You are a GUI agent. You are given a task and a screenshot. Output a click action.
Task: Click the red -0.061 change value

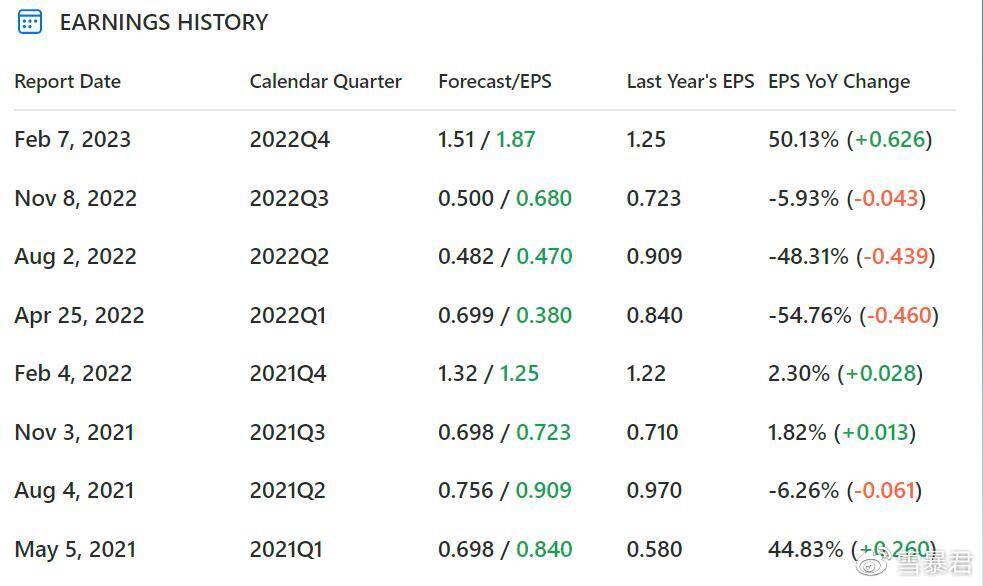pos(884,490)
